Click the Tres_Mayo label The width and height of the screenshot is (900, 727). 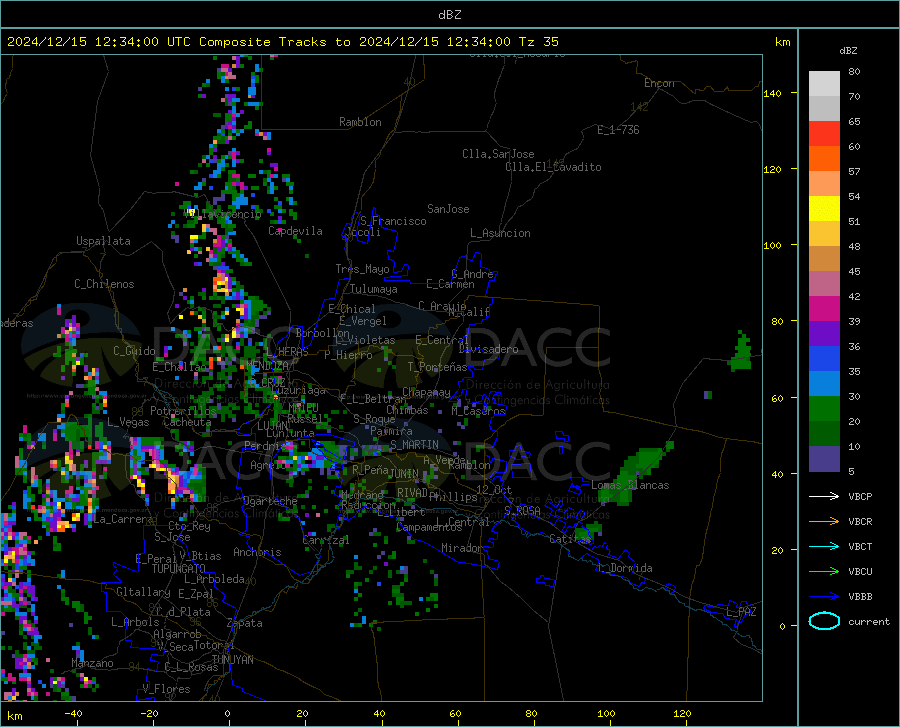[x=362, y=269]
